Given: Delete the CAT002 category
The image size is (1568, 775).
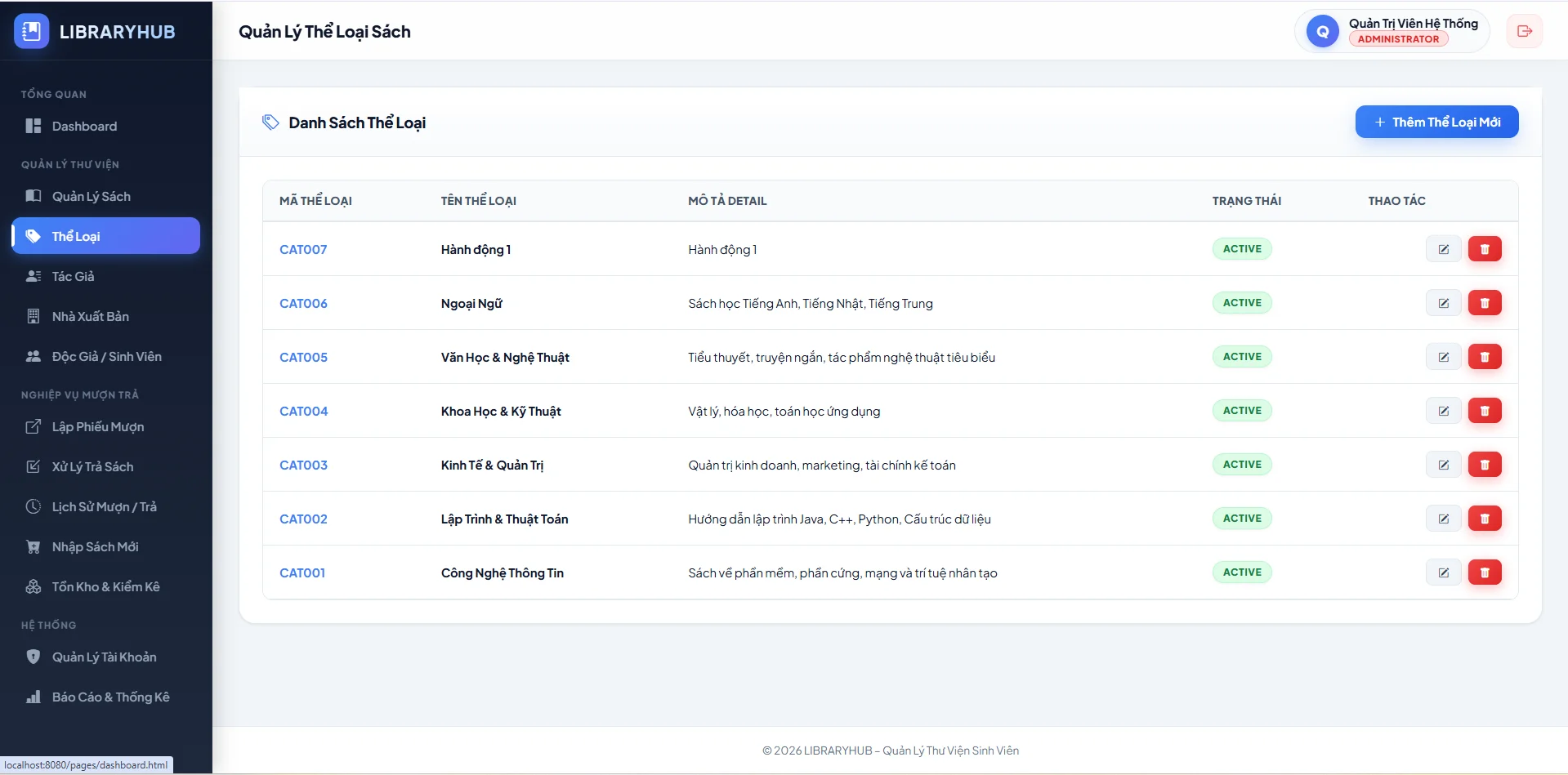Looking at the screenshot, I should pos(1485,519).
